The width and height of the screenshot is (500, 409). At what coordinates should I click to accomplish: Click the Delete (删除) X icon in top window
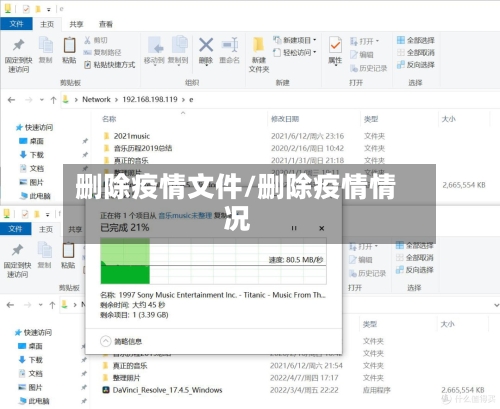click(206, 50)
